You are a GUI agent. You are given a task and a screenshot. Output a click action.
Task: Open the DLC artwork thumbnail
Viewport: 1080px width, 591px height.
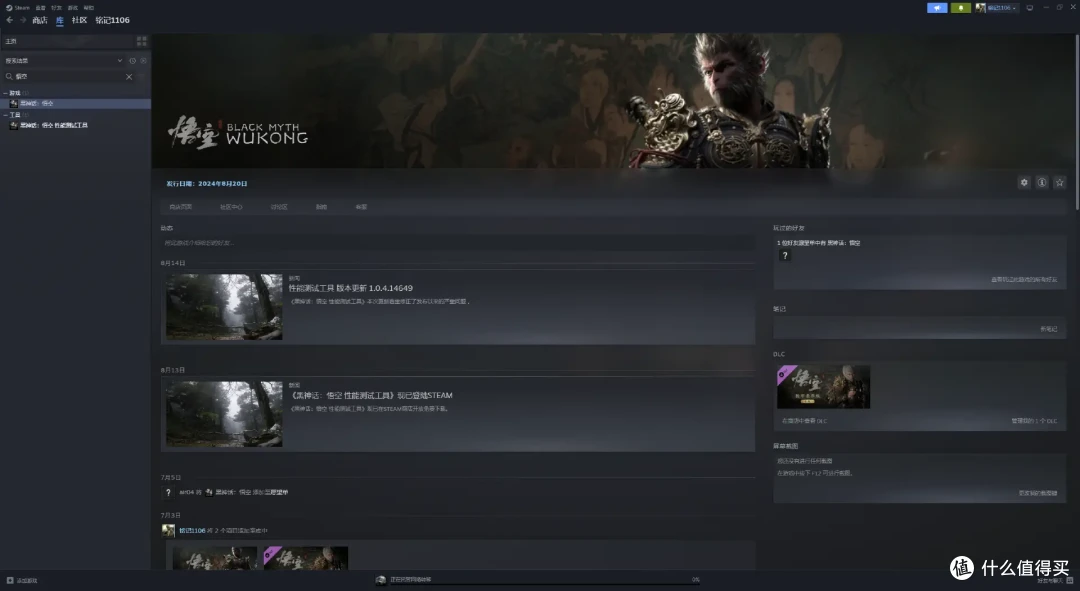pos(824,387)
